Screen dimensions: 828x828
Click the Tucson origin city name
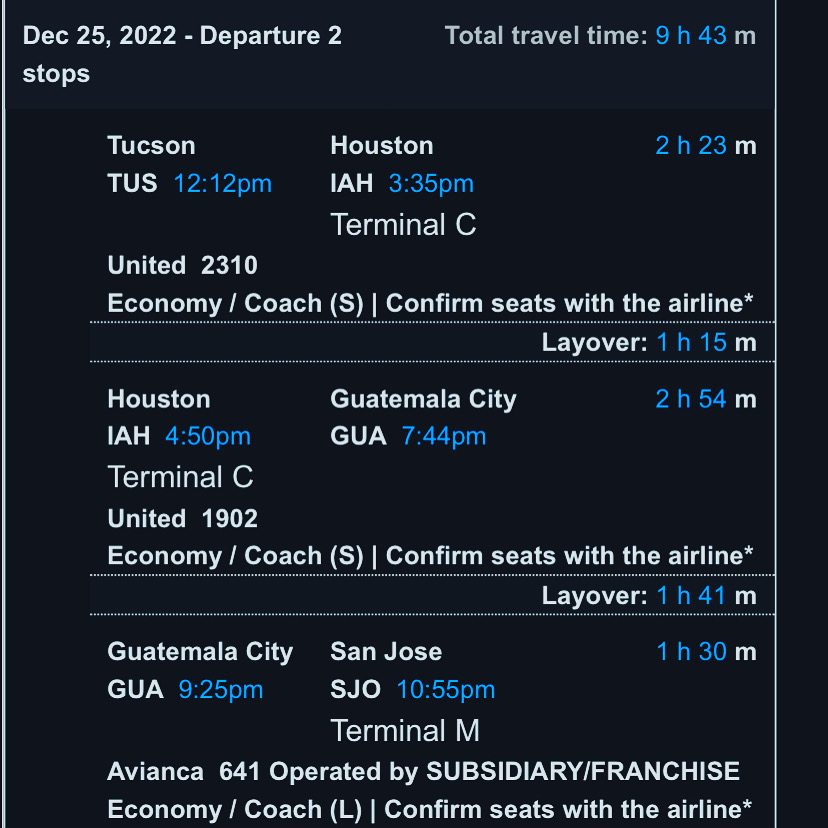click(151, 146)
